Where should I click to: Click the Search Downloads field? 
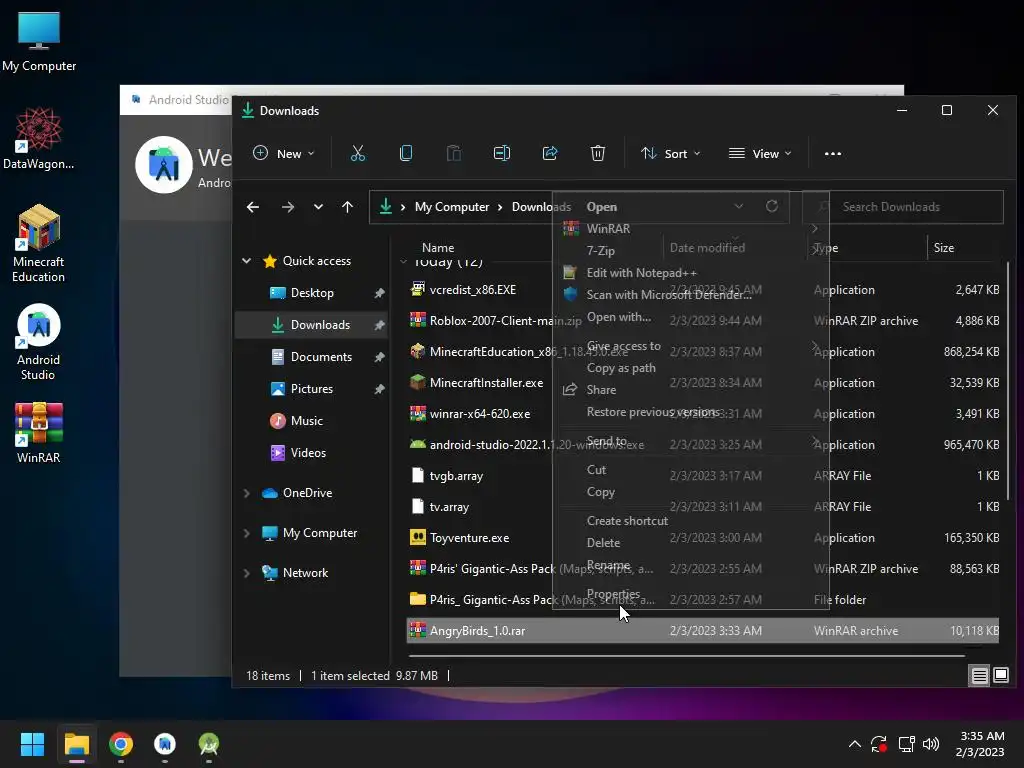[903, 206]
